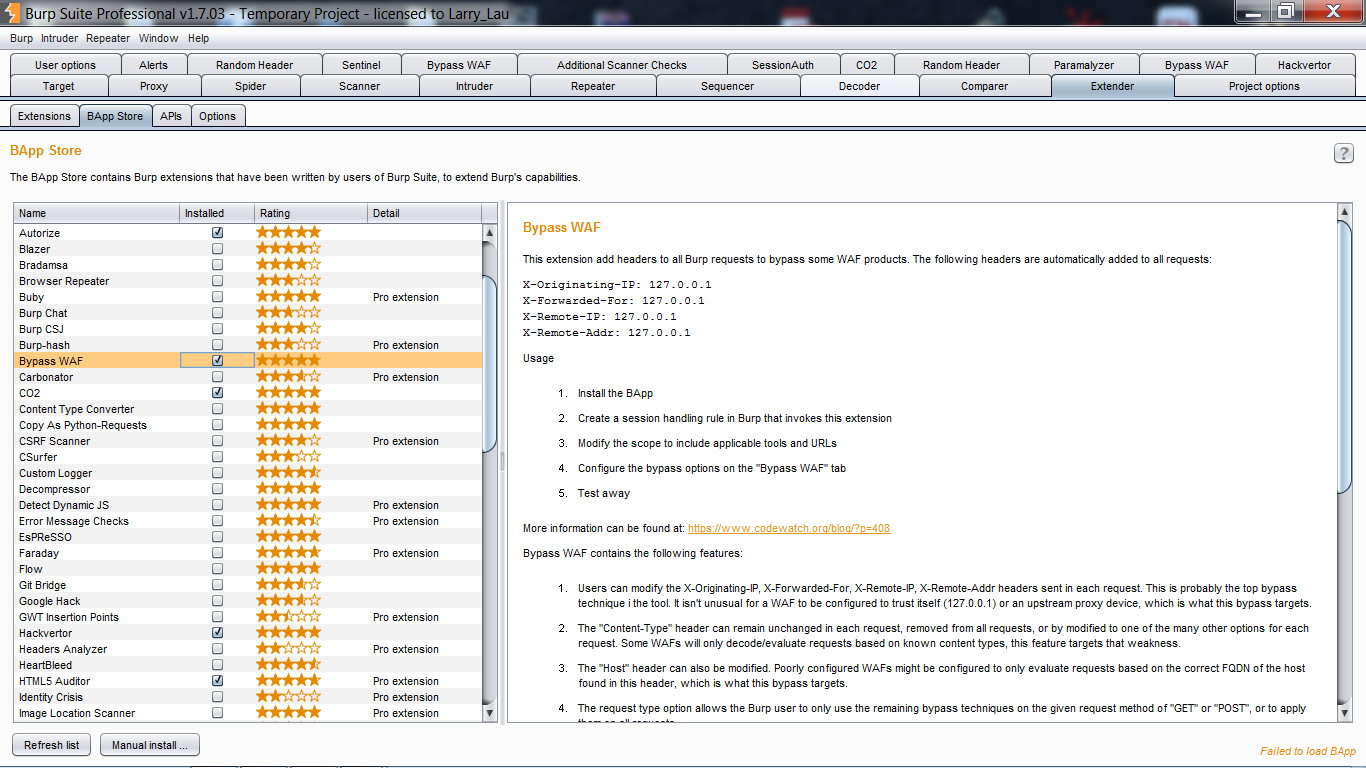Toggle the Autorize installed checkbox

[x=217, y=233]
